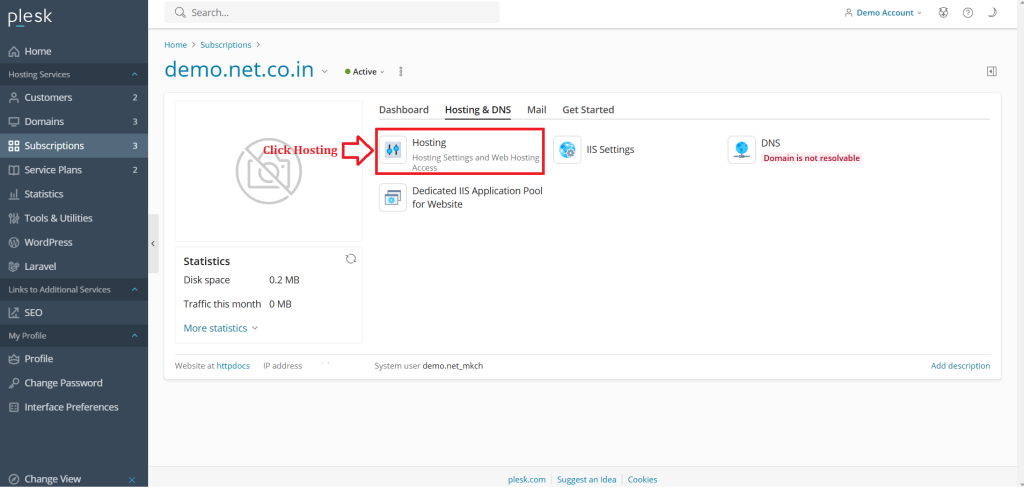
Task: Open the plesk.com footer link
Action: [x=527, y=480]
